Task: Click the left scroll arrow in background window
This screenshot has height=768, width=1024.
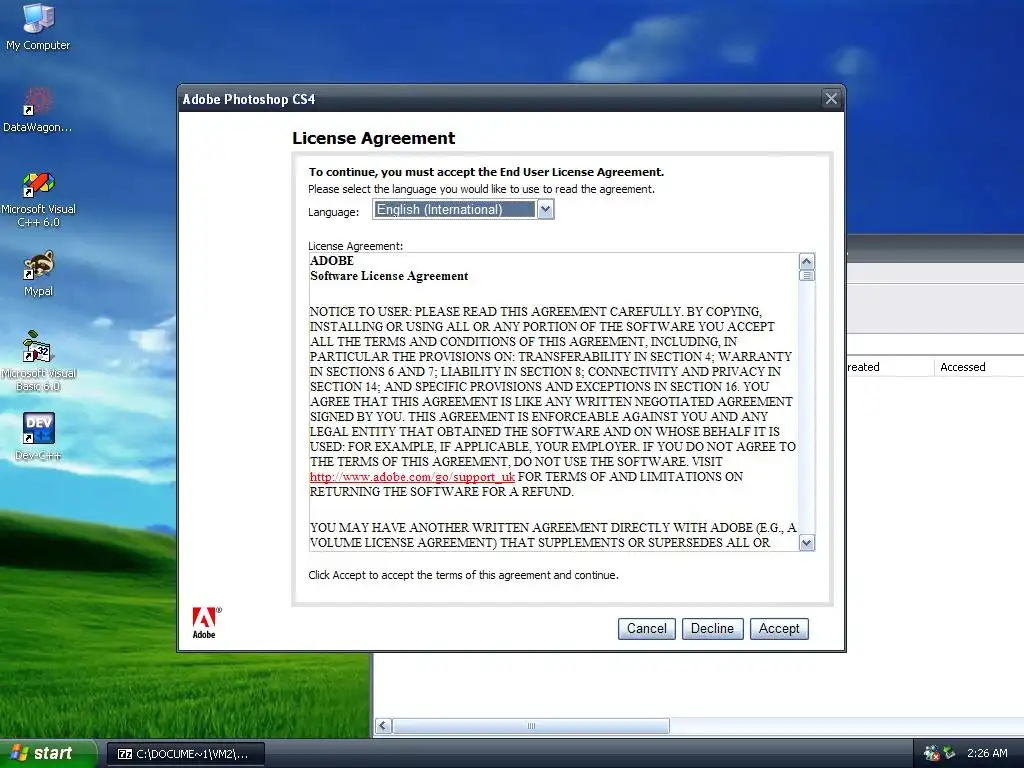Action: coord(383,726)
